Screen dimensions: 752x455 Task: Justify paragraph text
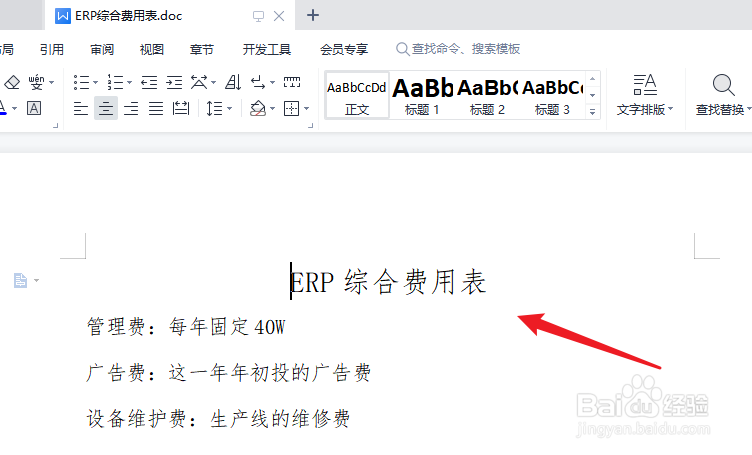click(x=156, y=109)
